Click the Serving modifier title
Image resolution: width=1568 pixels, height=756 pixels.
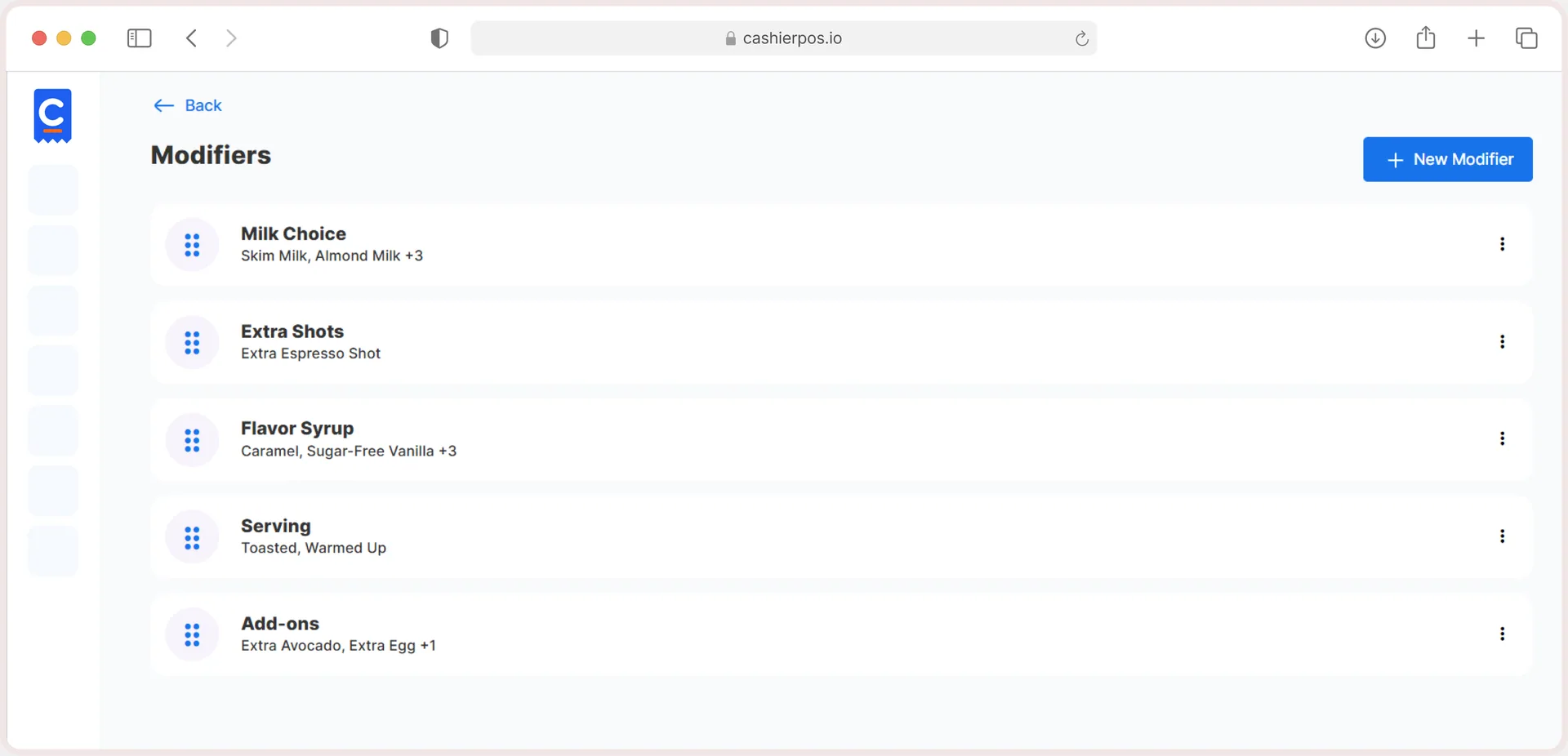pos(276,526)
